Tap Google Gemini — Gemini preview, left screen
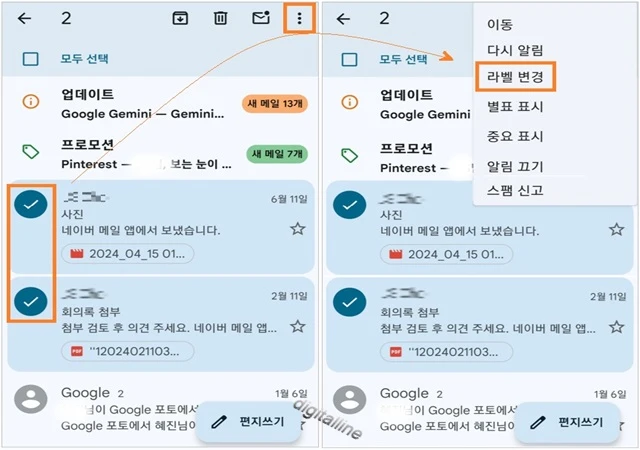The height and width of the screenshot is (450, 640). tap(143, 114)
